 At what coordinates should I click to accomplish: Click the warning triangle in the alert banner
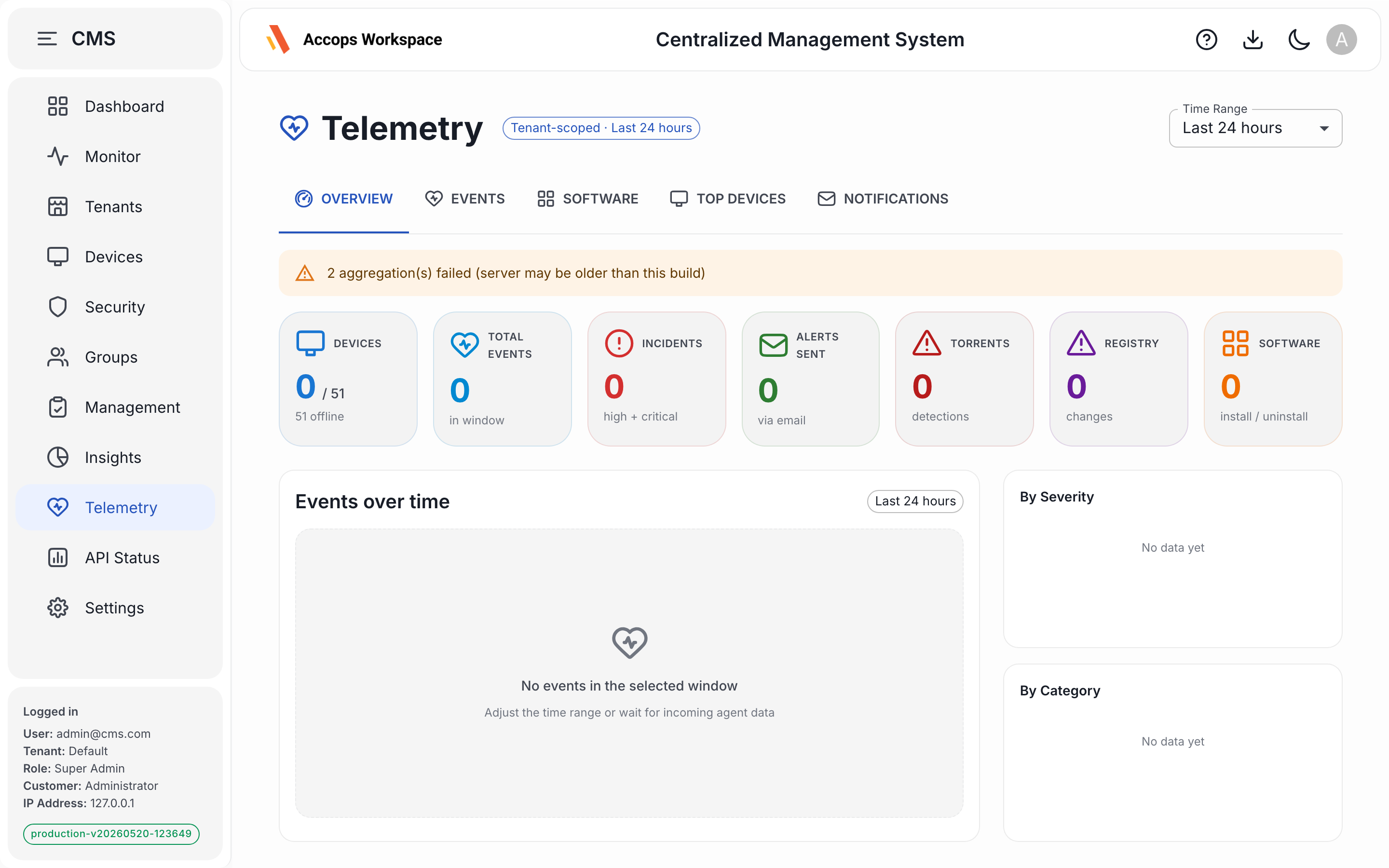click(305, 273)
